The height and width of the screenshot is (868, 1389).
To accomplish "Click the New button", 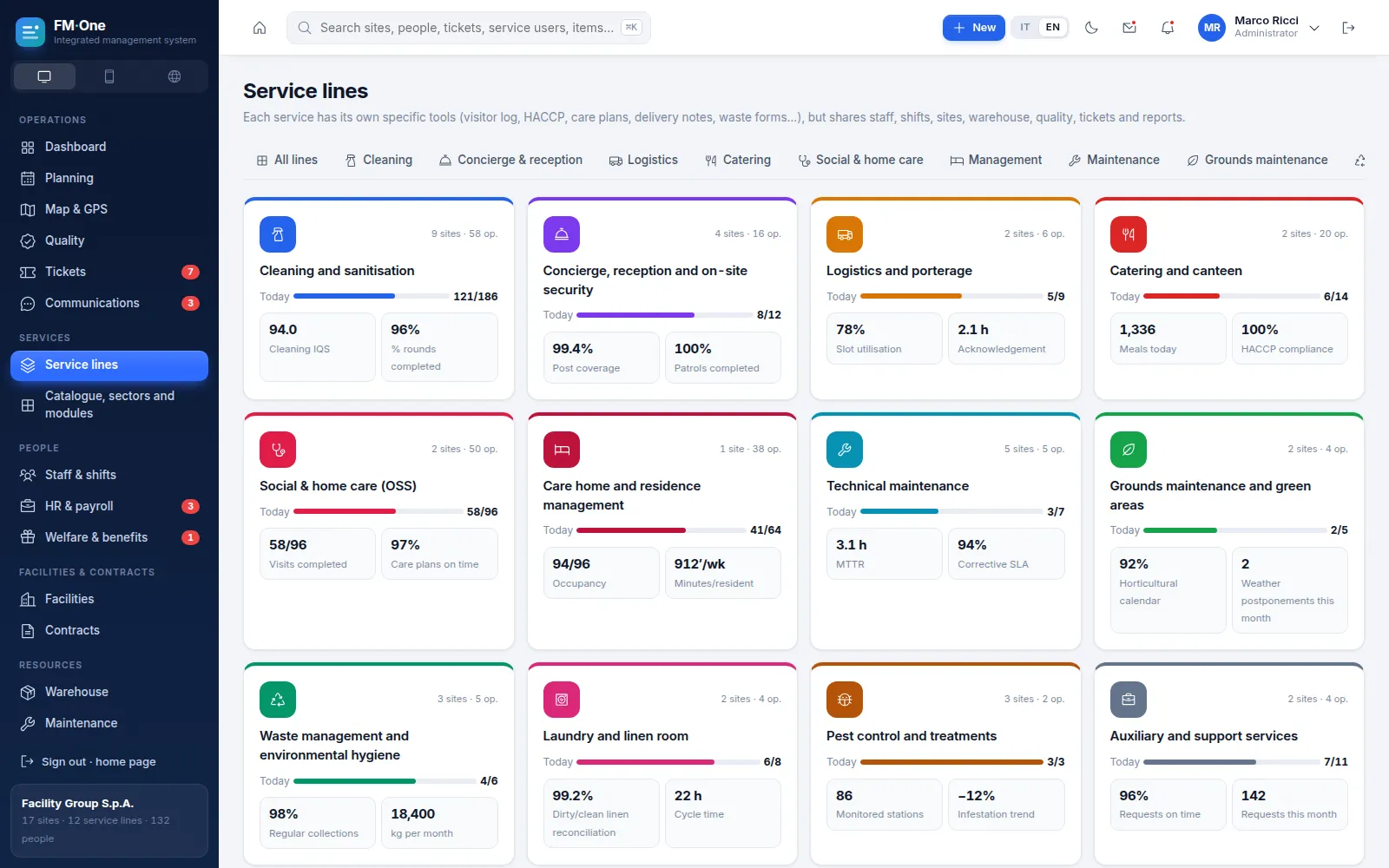I will [974, 28].
